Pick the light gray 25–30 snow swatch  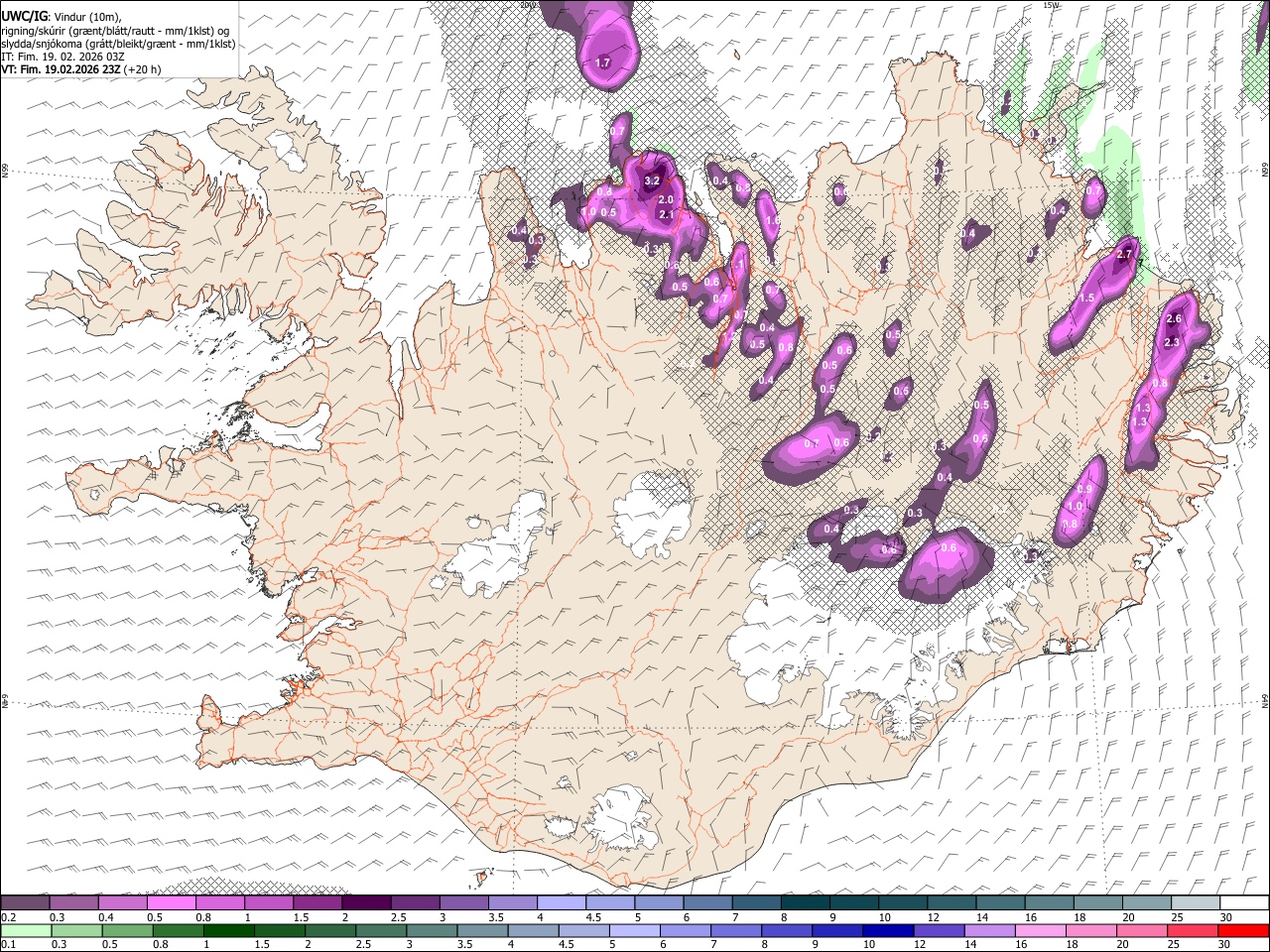[x=1195, y=903]
